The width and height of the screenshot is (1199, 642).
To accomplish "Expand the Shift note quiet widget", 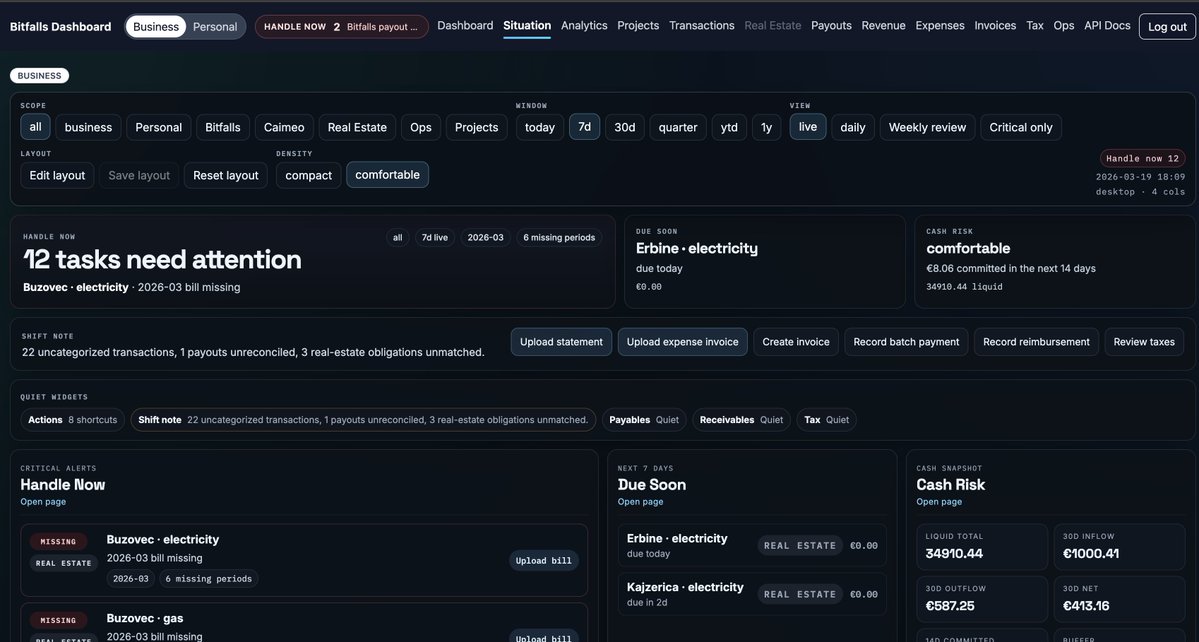I will (x=363, y=420).
